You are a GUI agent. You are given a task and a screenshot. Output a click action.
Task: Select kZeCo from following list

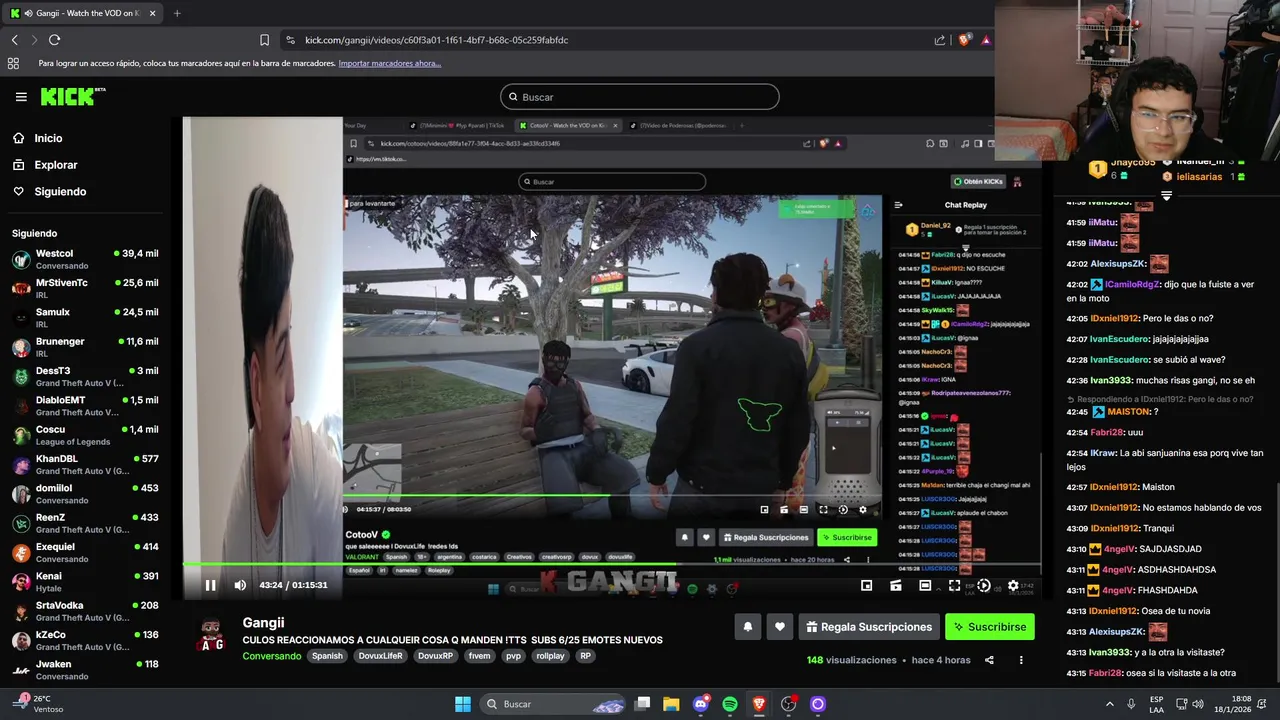tap(84, 640)
